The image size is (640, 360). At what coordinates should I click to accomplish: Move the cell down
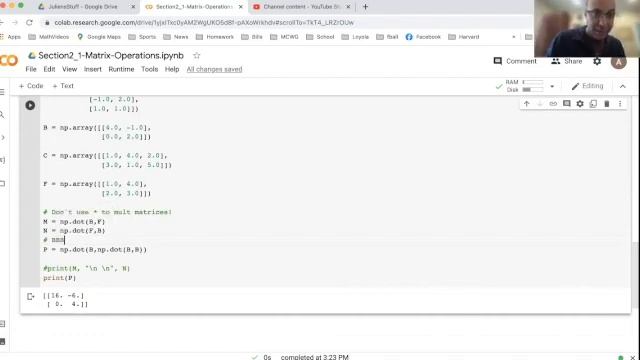coord(540,104)
